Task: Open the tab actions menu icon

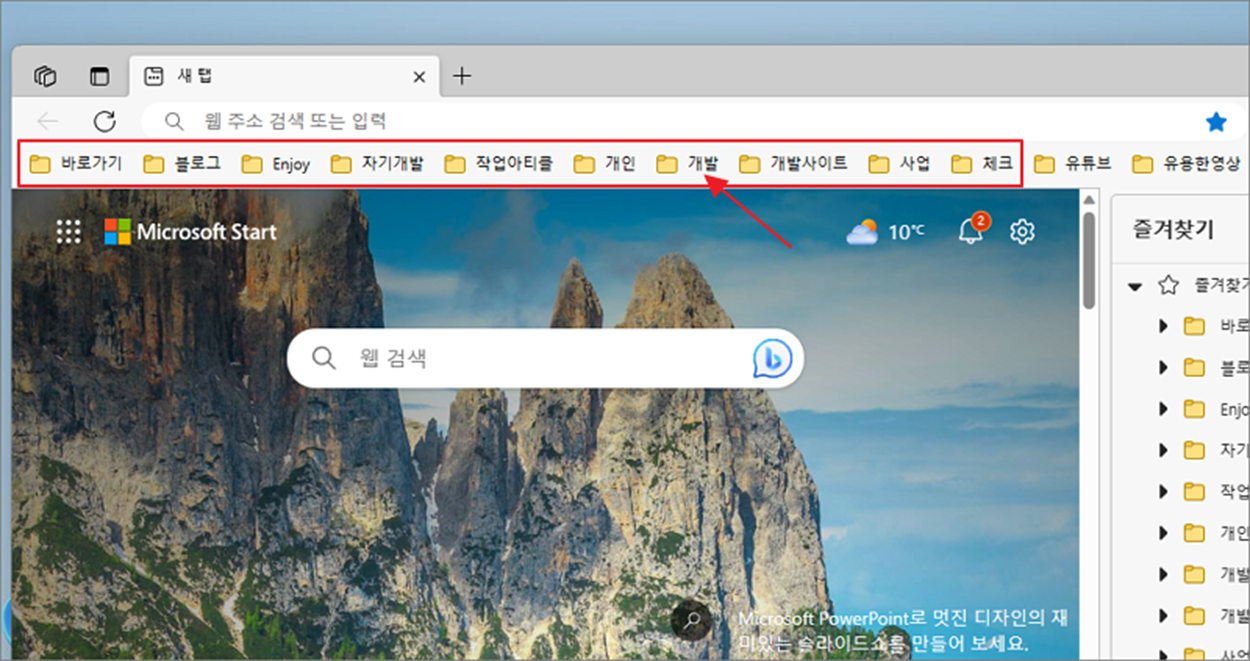Action: pos(98,76)
